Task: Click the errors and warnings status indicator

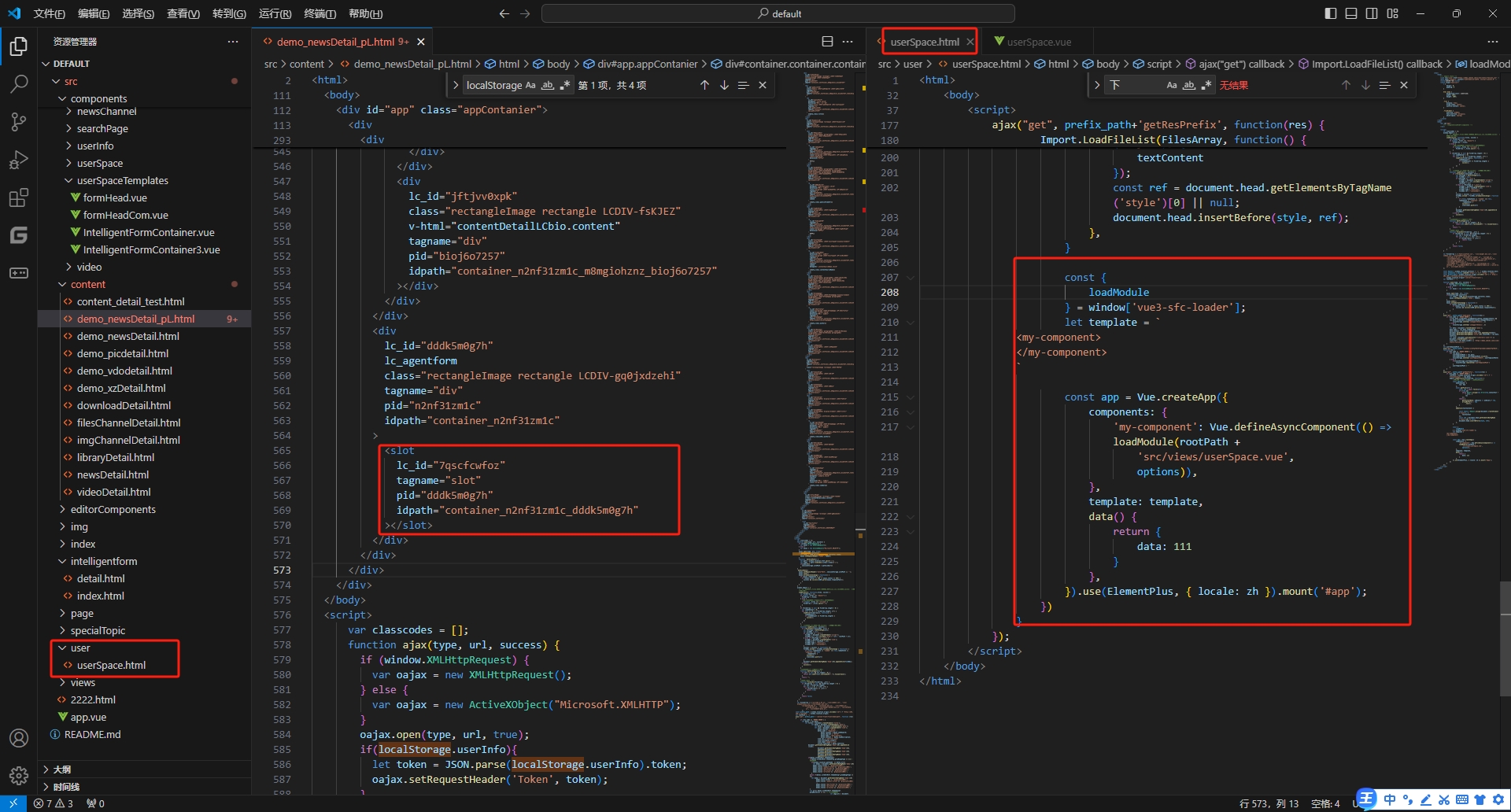Action: click(x=54, y=803)
